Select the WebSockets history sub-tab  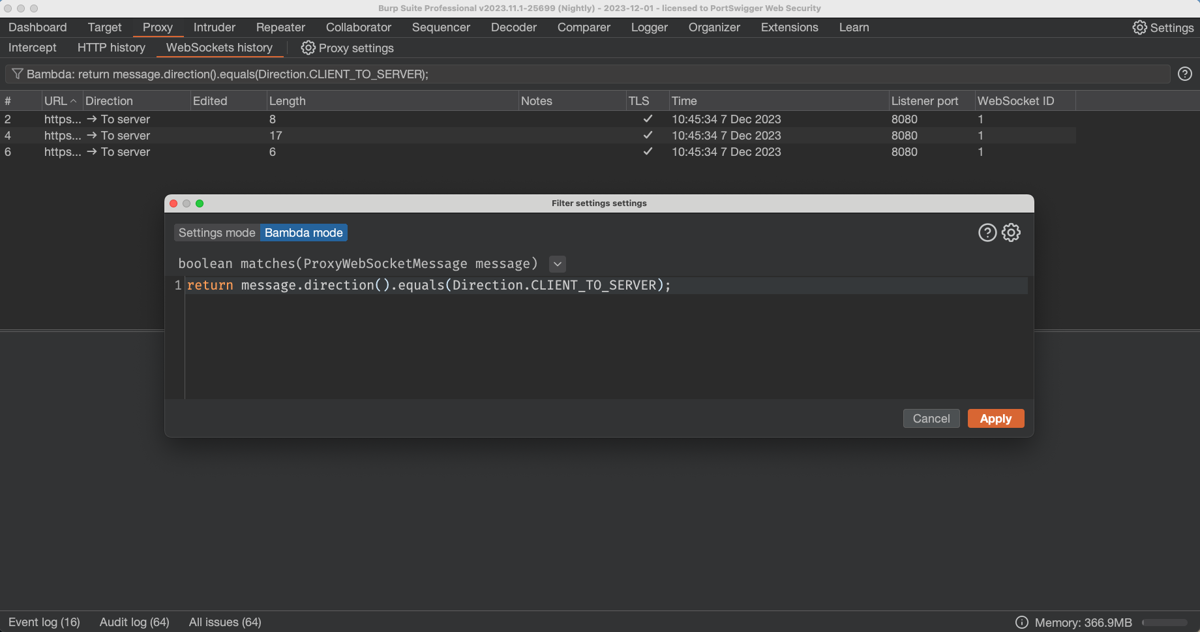pos(219,48)
